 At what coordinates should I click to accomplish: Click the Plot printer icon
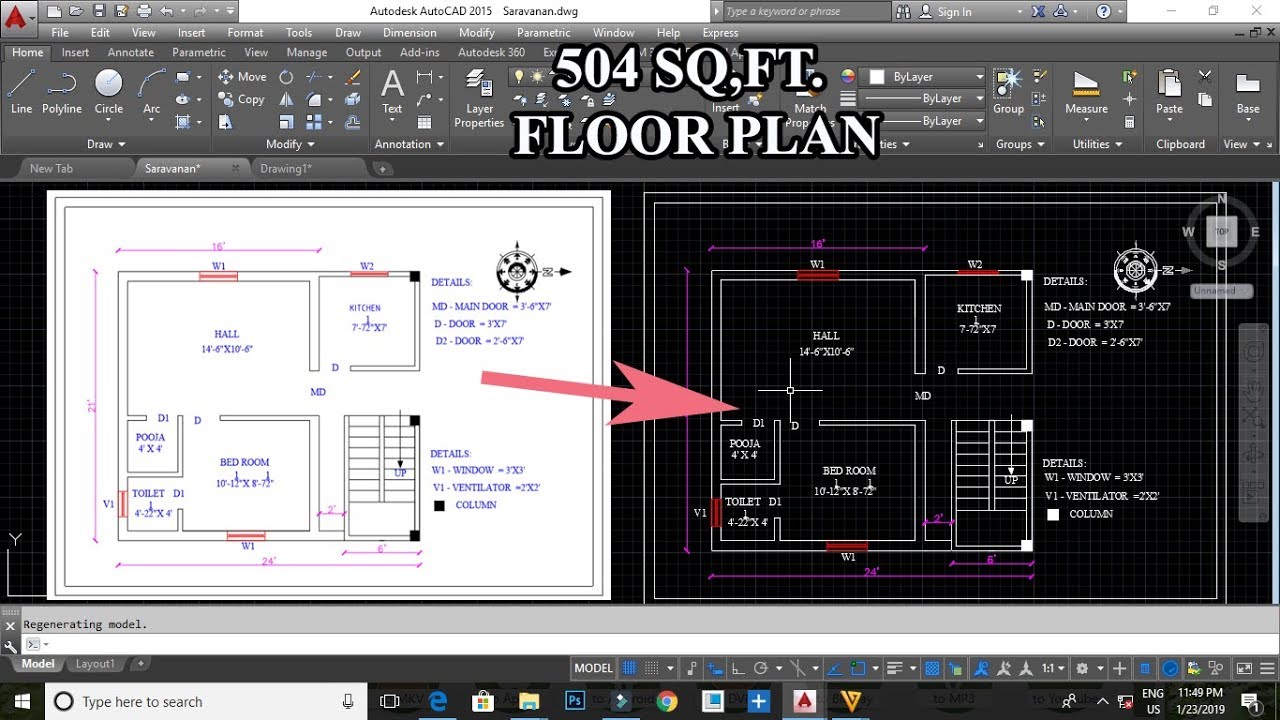[x=144, y=12]
